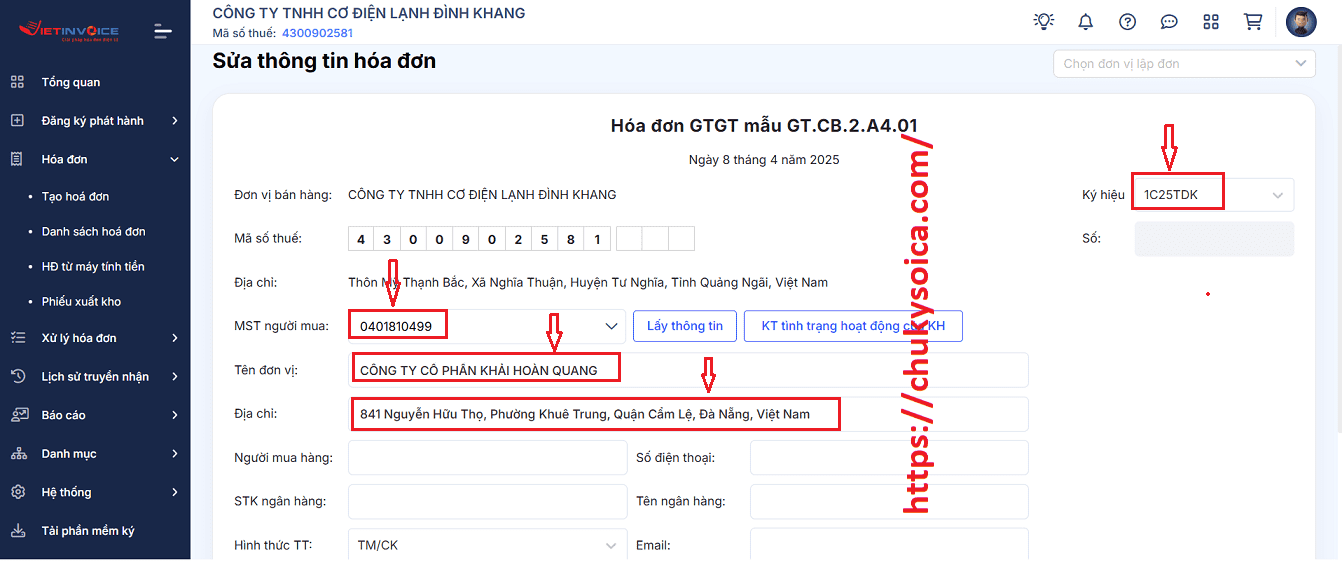1342x565 pixels.
Task: Click KT tình trạng hoạt động button
Action: coord(853,326)
